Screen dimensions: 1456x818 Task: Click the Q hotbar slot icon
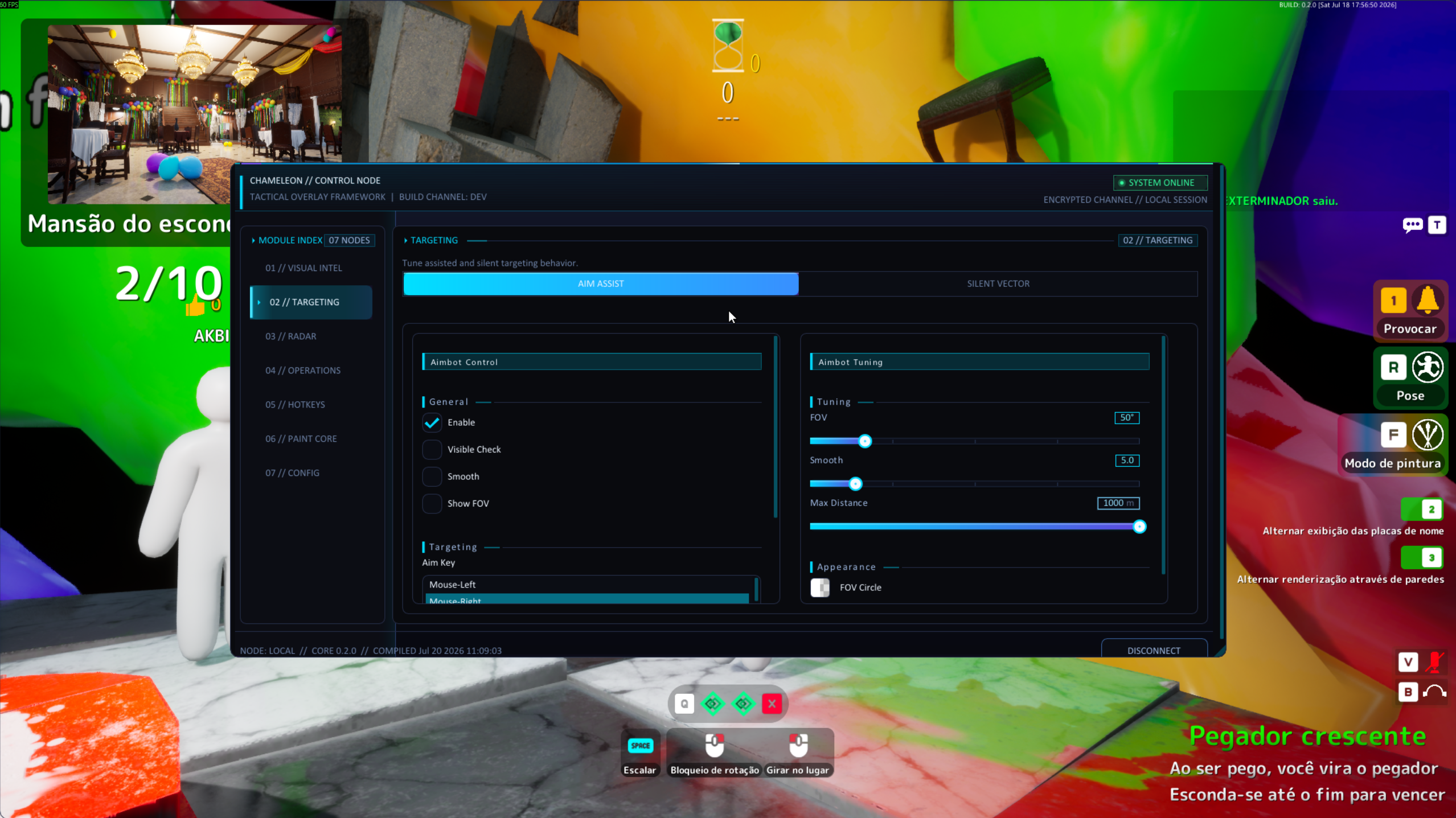684,704
